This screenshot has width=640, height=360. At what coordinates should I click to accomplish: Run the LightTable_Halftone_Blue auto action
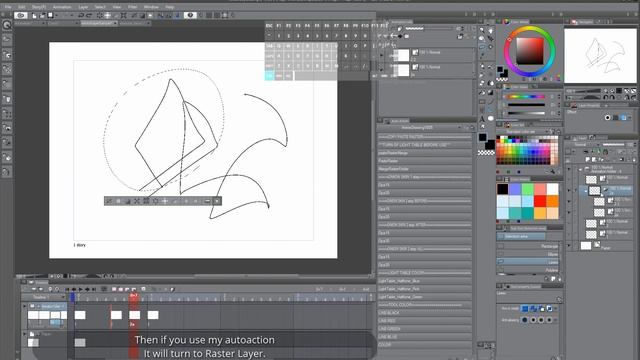coord(425,281)
